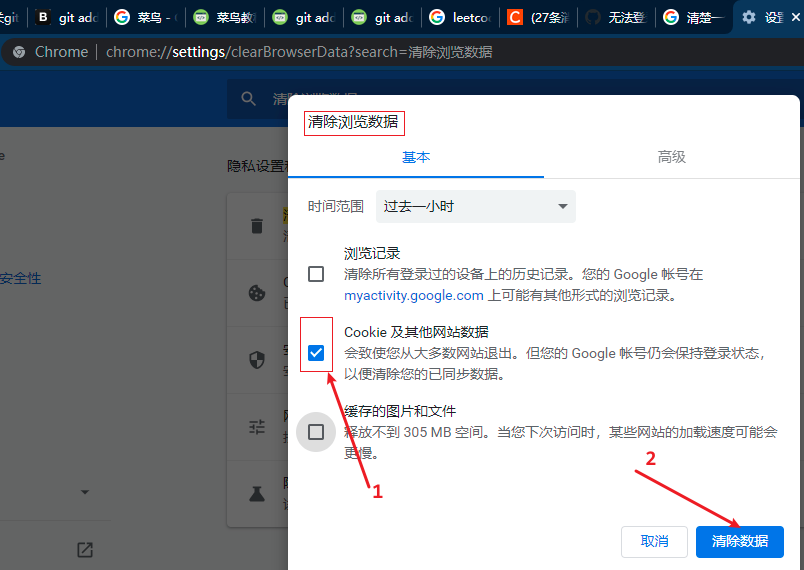804x570 pixels.
Task: Switch to the B git add browser tab
Action: click(x=67, y=17)
